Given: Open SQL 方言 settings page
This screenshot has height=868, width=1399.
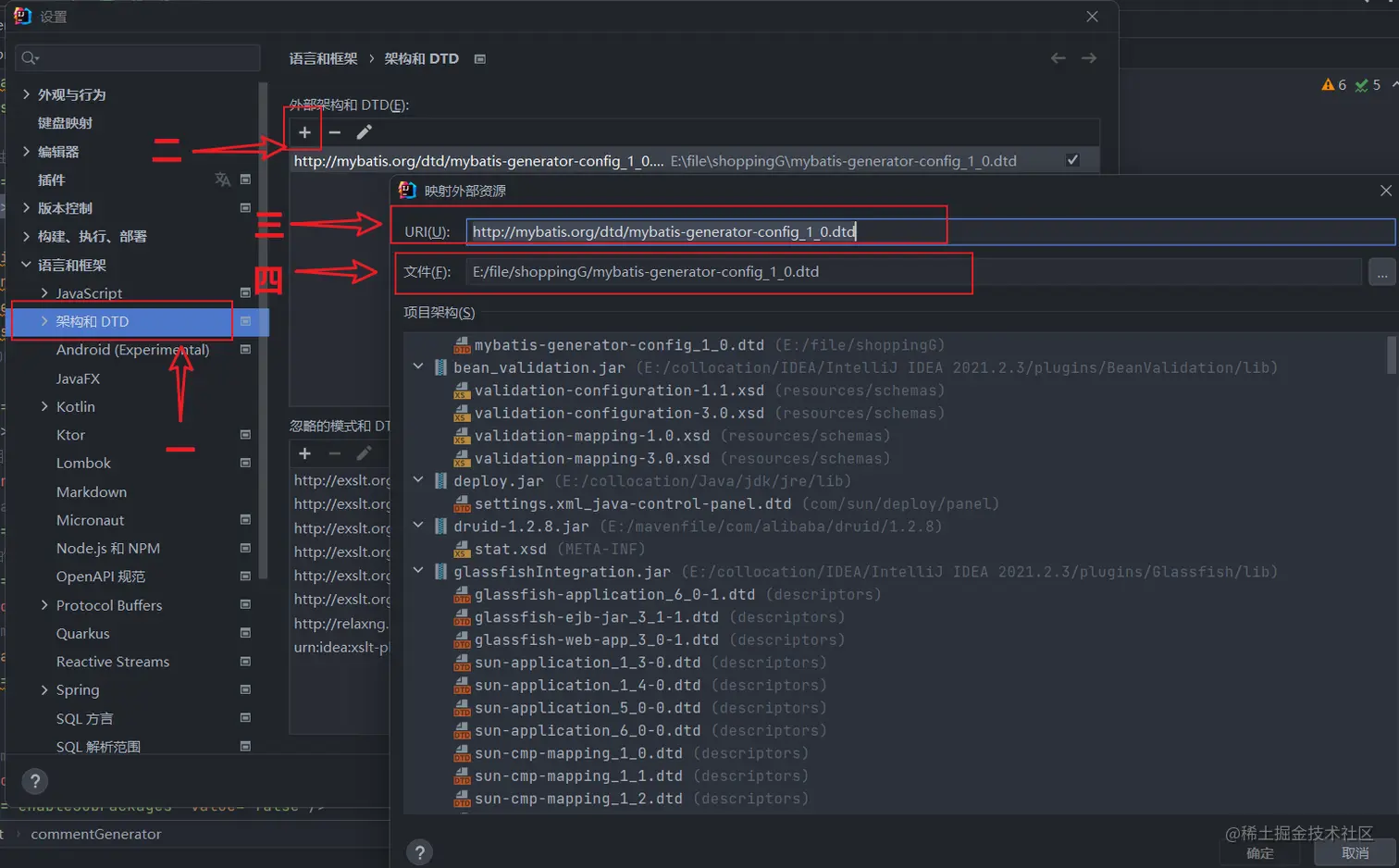Looking at the screenshot, I should click(x=84, y=718).
